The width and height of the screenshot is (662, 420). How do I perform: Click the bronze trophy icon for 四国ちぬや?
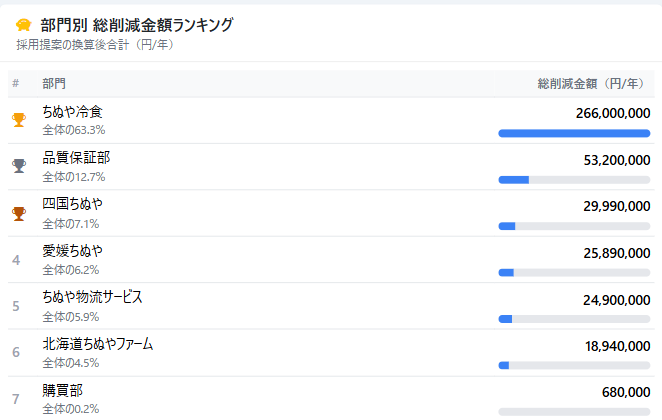pyautogui.click(x=19, y=214)
